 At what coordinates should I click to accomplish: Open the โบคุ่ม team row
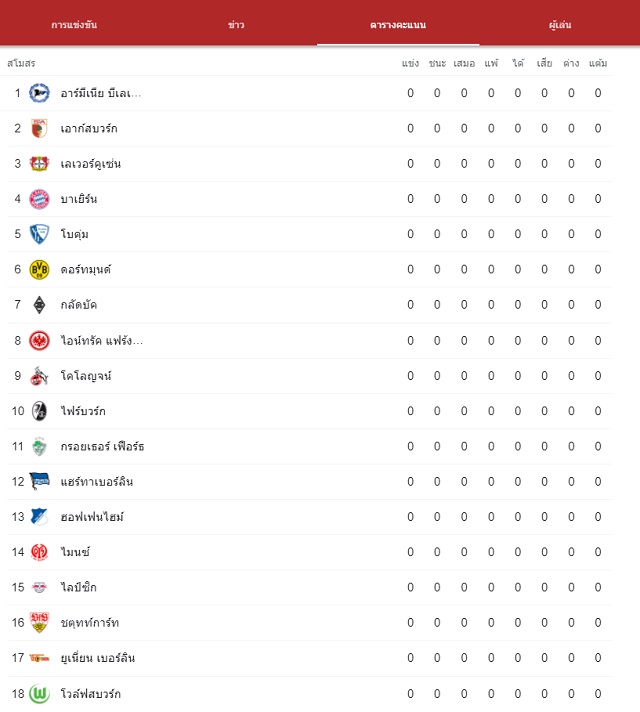pyautogui.click(x=309, y=234)
